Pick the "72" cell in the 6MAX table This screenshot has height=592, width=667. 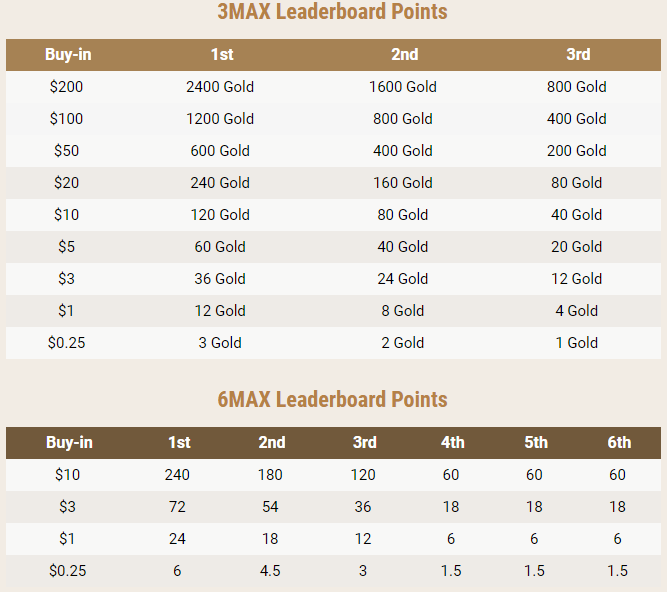177,507
